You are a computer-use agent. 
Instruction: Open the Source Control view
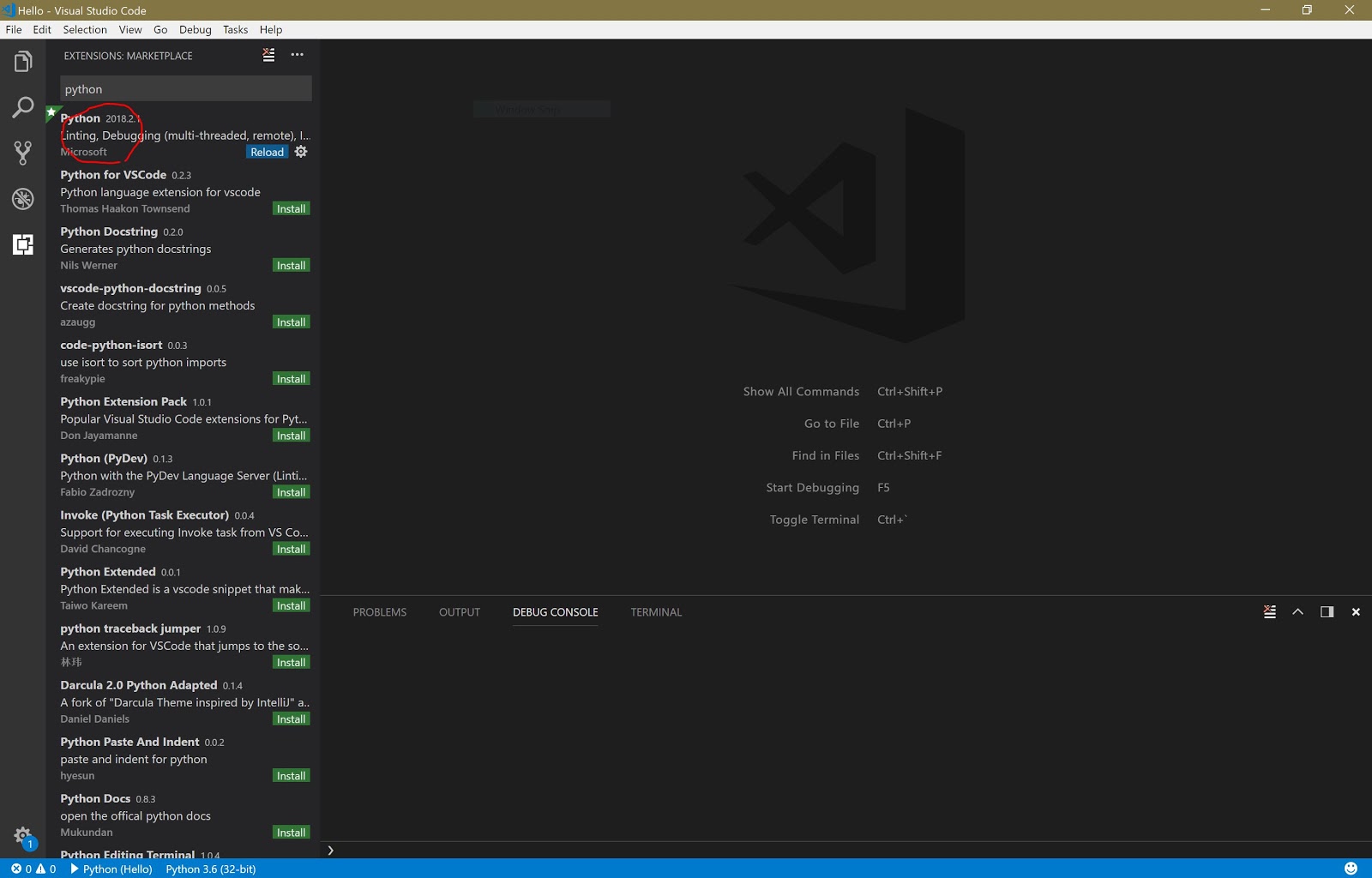coord(23,153)
